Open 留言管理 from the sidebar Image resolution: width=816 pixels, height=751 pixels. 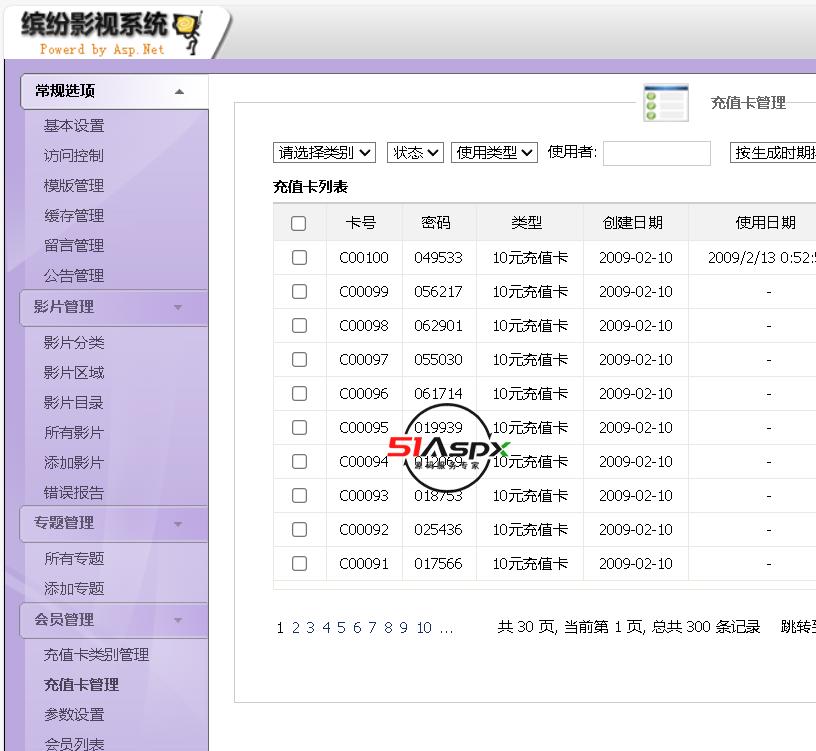[x=74, y=246]
